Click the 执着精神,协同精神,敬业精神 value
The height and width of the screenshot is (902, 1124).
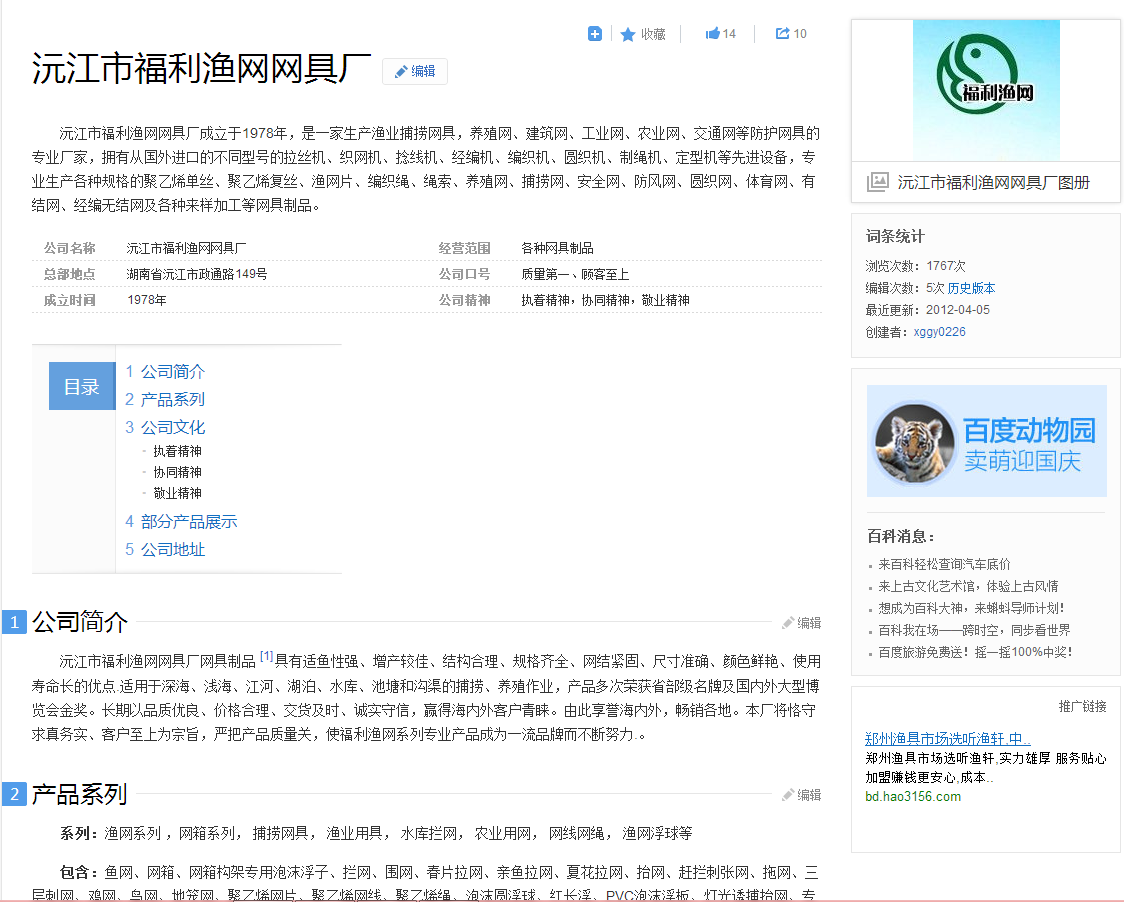coord(605,300)
